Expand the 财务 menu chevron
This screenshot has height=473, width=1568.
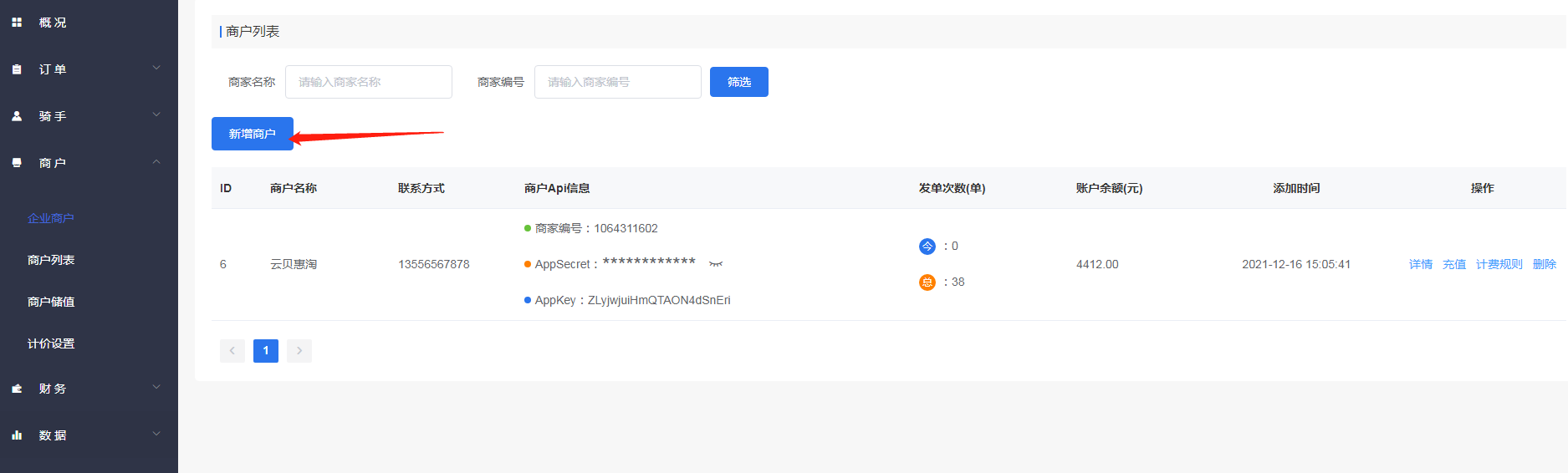click(x=156, y=388)
